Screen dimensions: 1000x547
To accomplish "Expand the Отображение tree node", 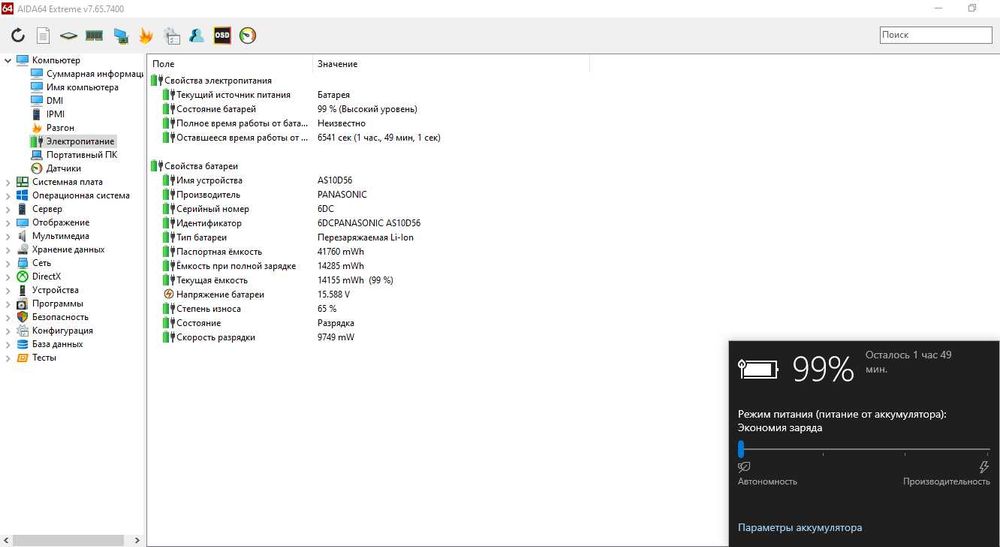I will point(8,223).
